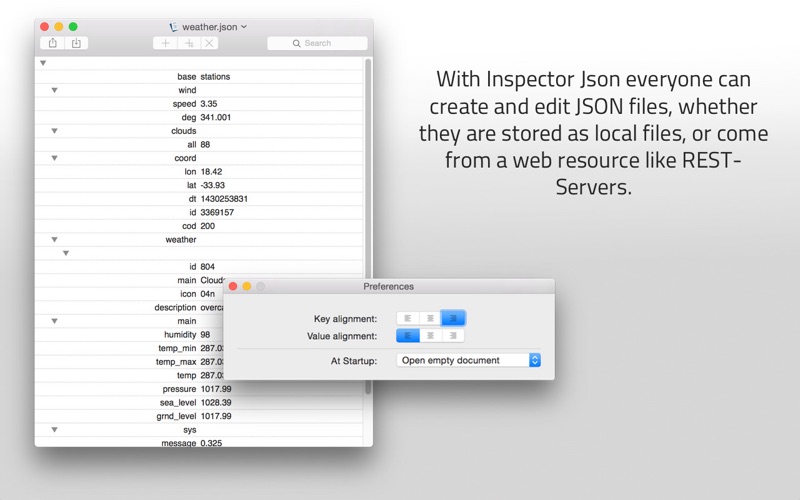Viewport: 800px width, 500px height.
Task: Collapse the main node
Action: coord(54,321)
